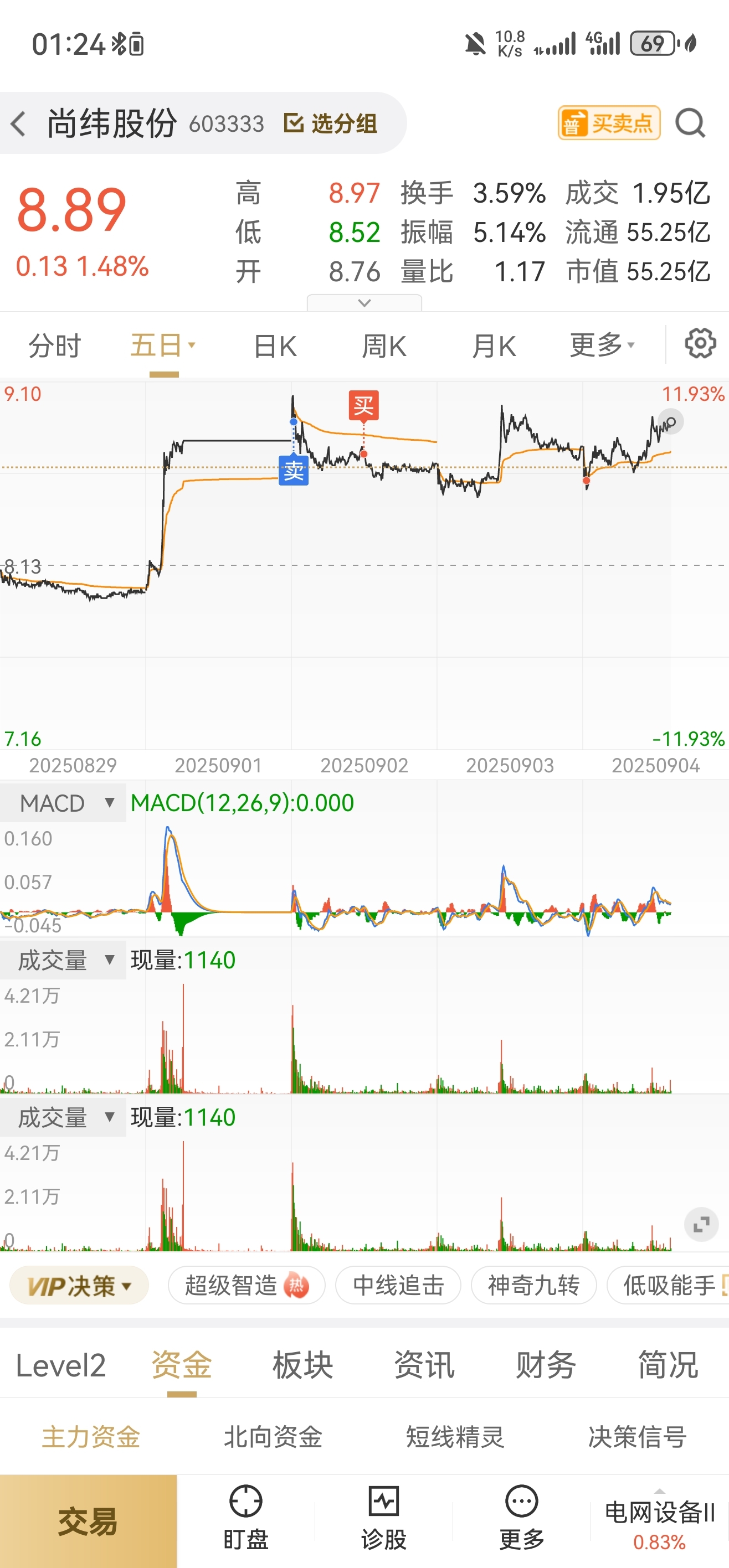The width and height of the screenshot is (729, 1568).
Task: Switch to 周K chart tab
Action: pyautogui.click(x=384, y=345)
